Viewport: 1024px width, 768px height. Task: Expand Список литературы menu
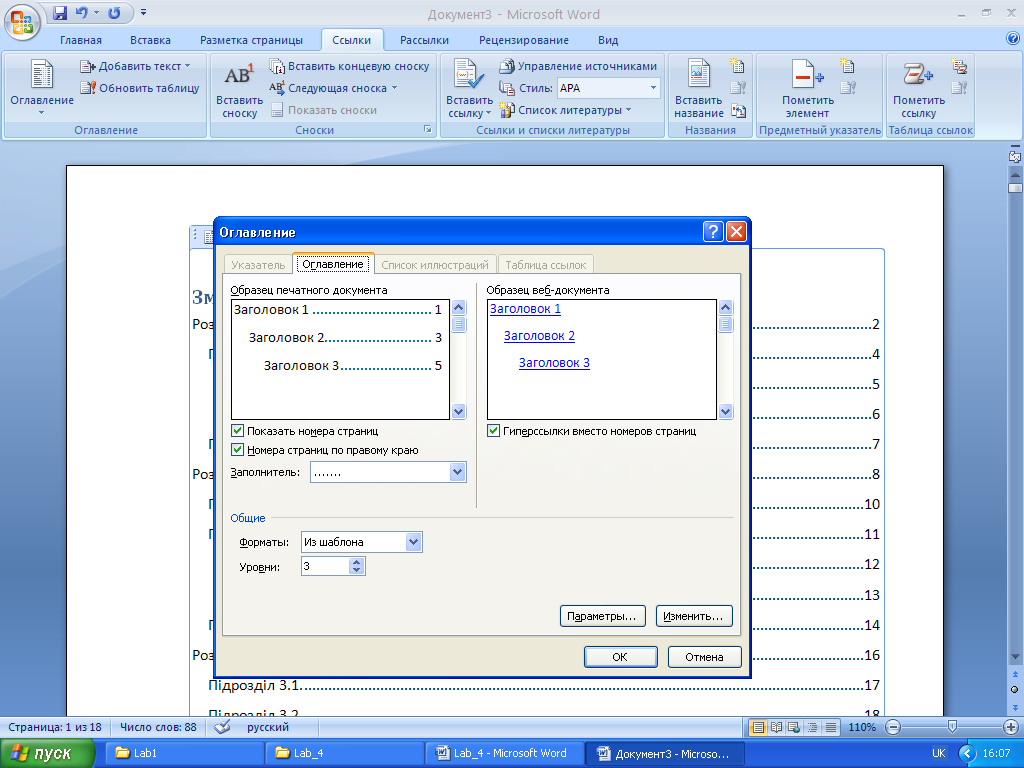[565, 110]
